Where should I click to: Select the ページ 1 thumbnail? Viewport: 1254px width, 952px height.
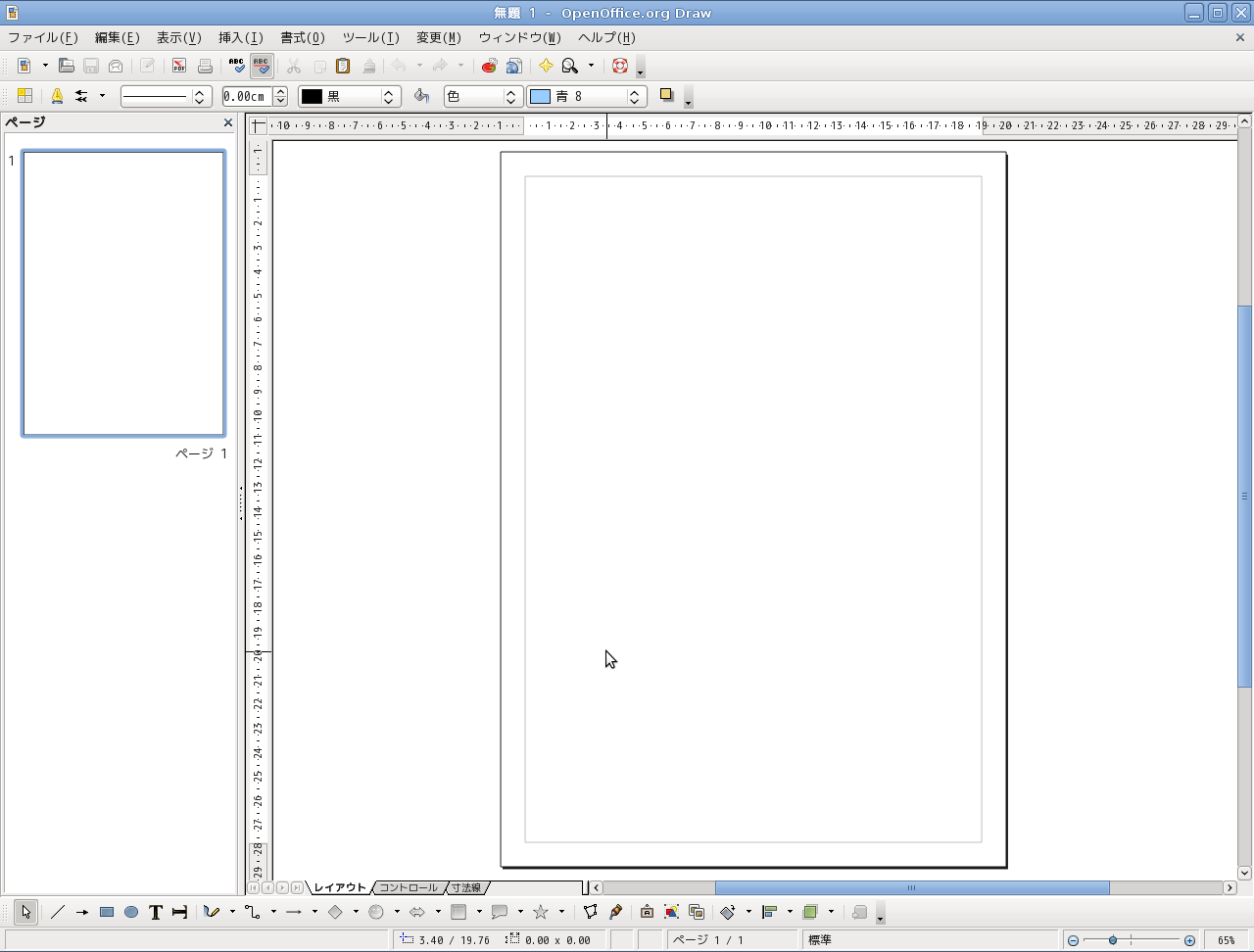123,293
